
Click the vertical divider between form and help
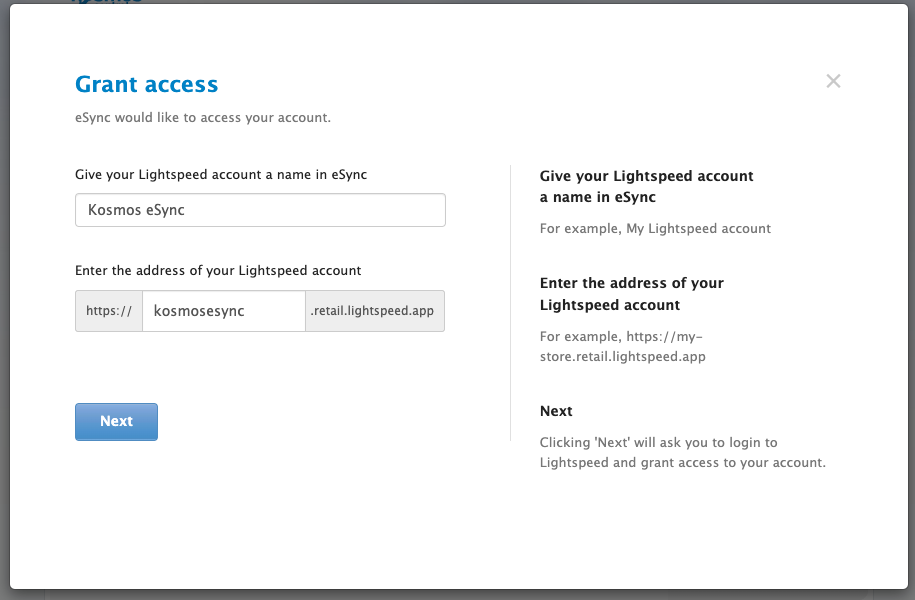pos(510,302)
